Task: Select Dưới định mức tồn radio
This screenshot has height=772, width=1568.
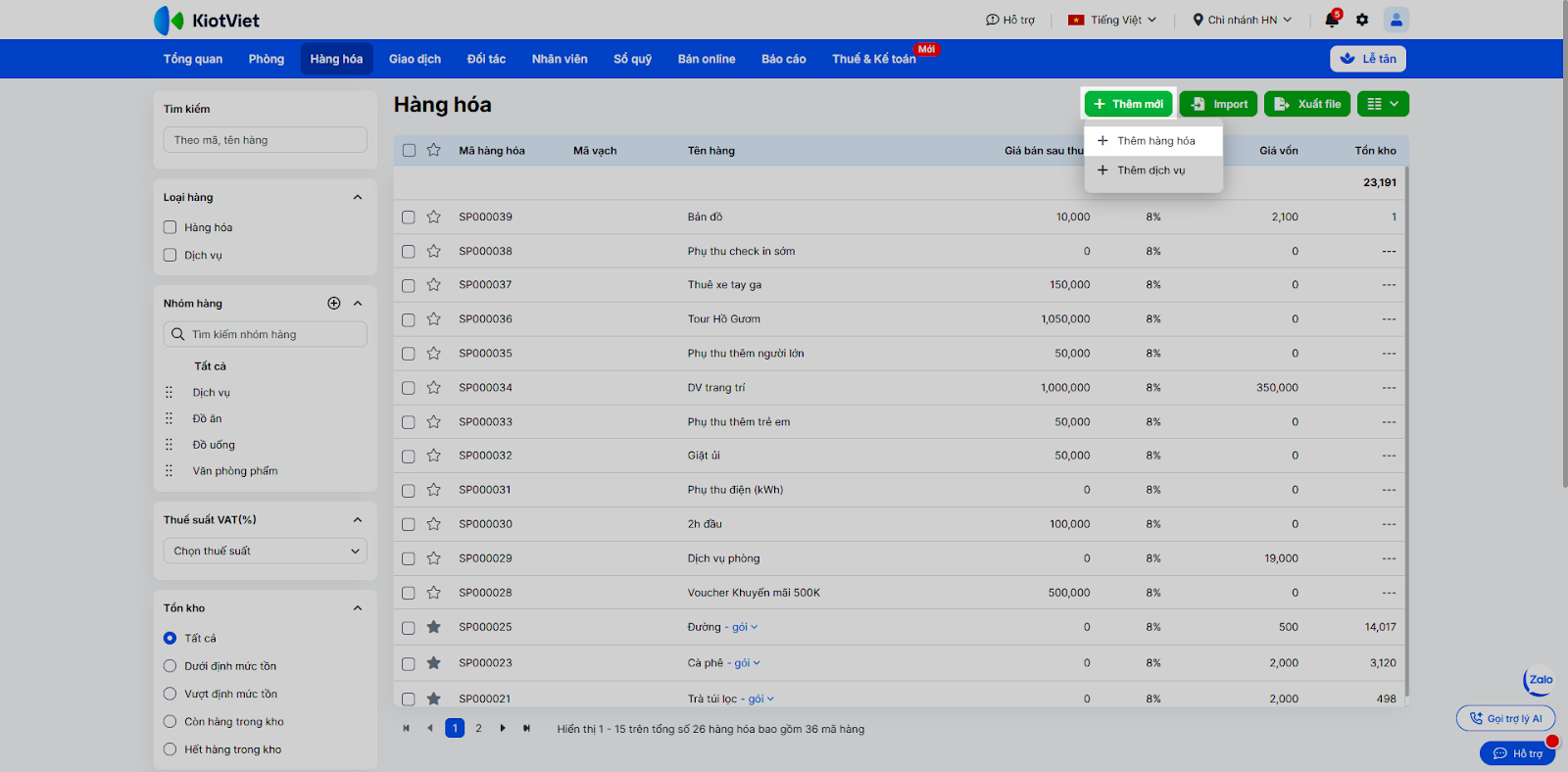Action: click(171, 666)
